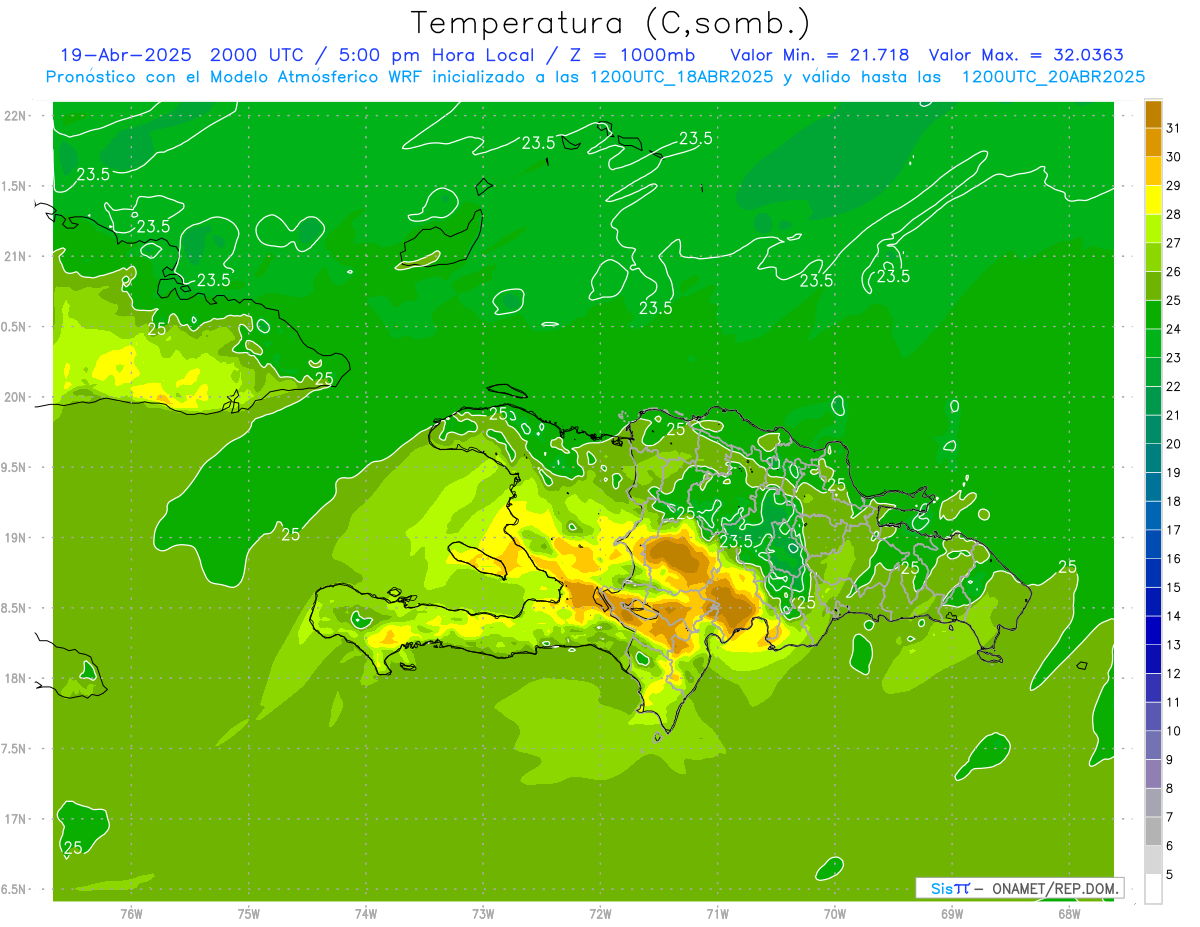
Task: Click the legend scale number '20'
Action: tap(1174, 444)
